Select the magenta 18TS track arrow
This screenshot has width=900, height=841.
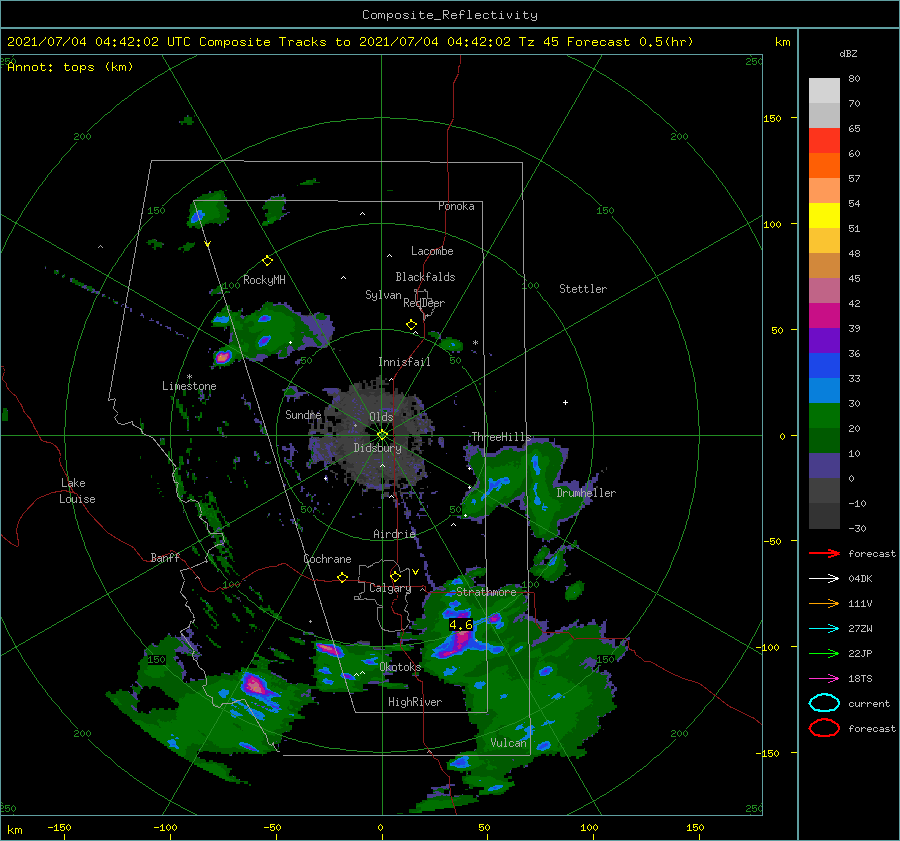[x=824, y=679]
